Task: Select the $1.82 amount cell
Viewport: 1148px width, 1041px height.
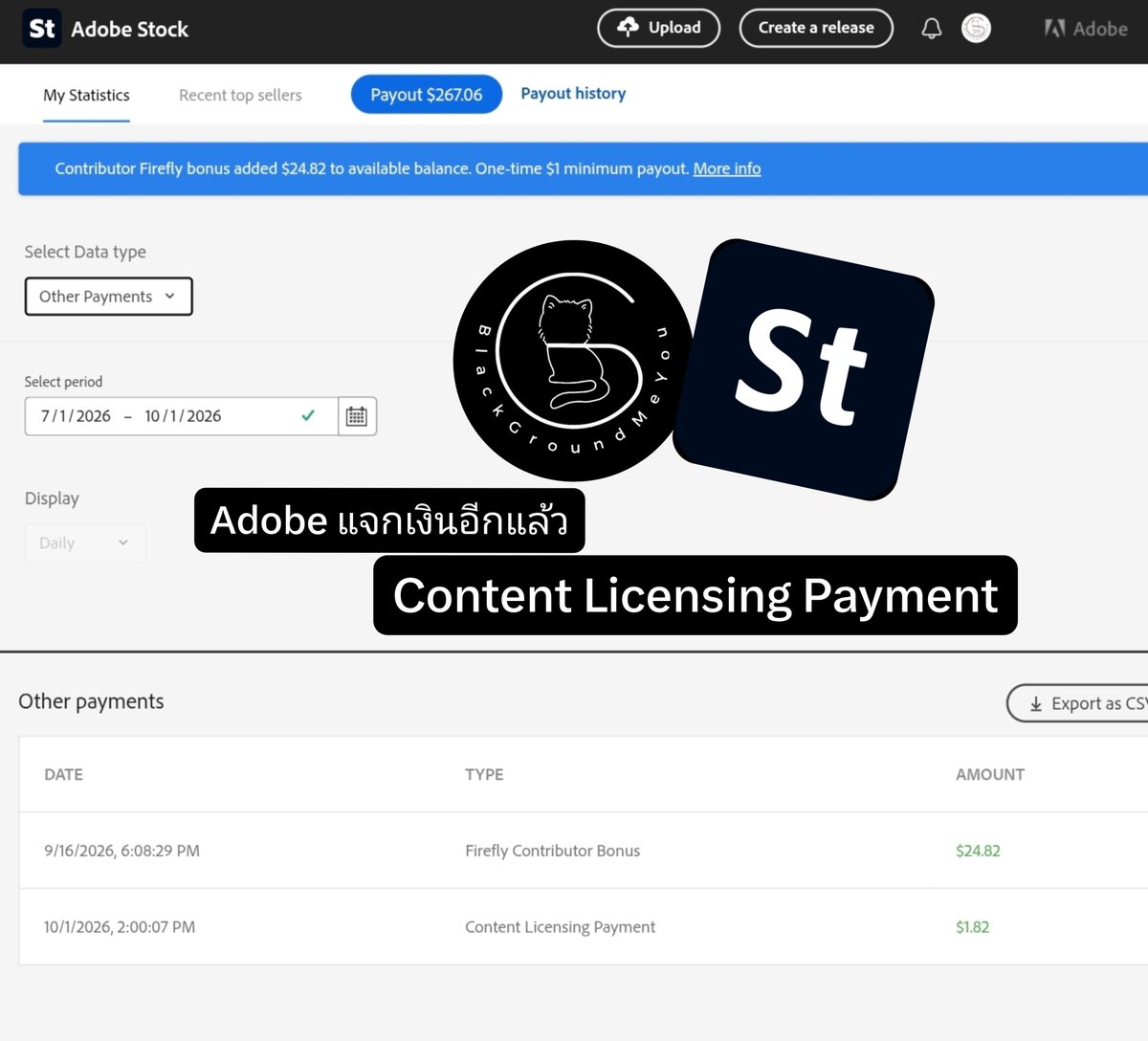Action: click(x=972, y=927)
